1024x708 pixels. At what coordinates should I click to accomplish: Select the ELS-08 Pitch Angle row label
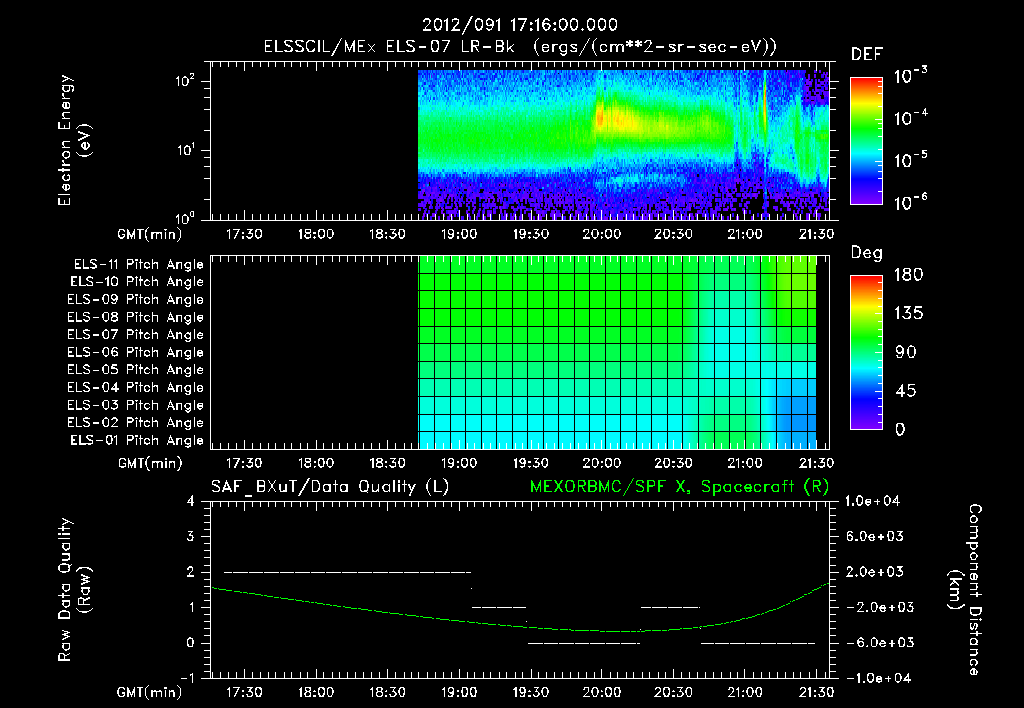pyautogui.click(x=135, y=317)
